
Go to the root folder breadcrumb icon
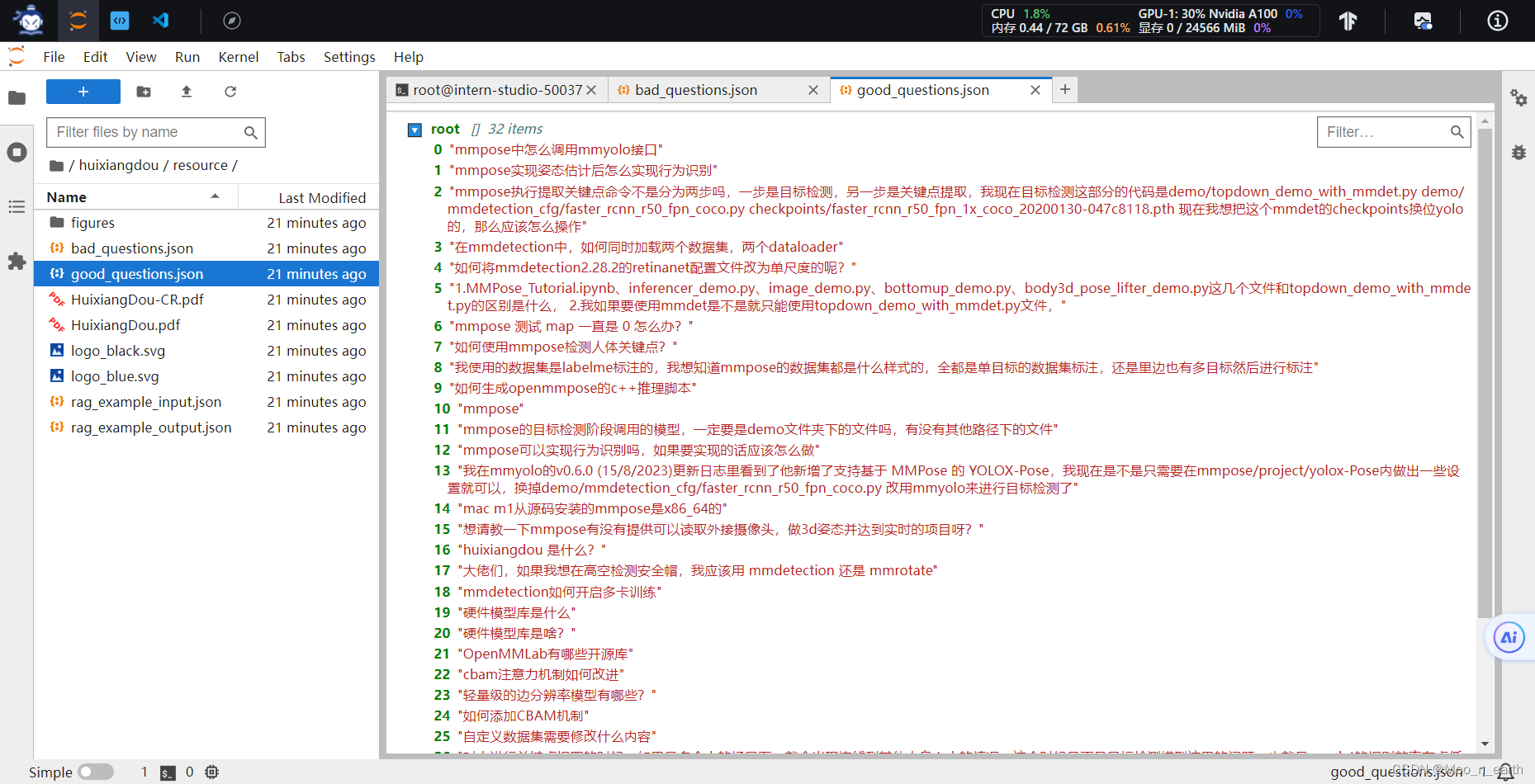[x=56, y=166]
